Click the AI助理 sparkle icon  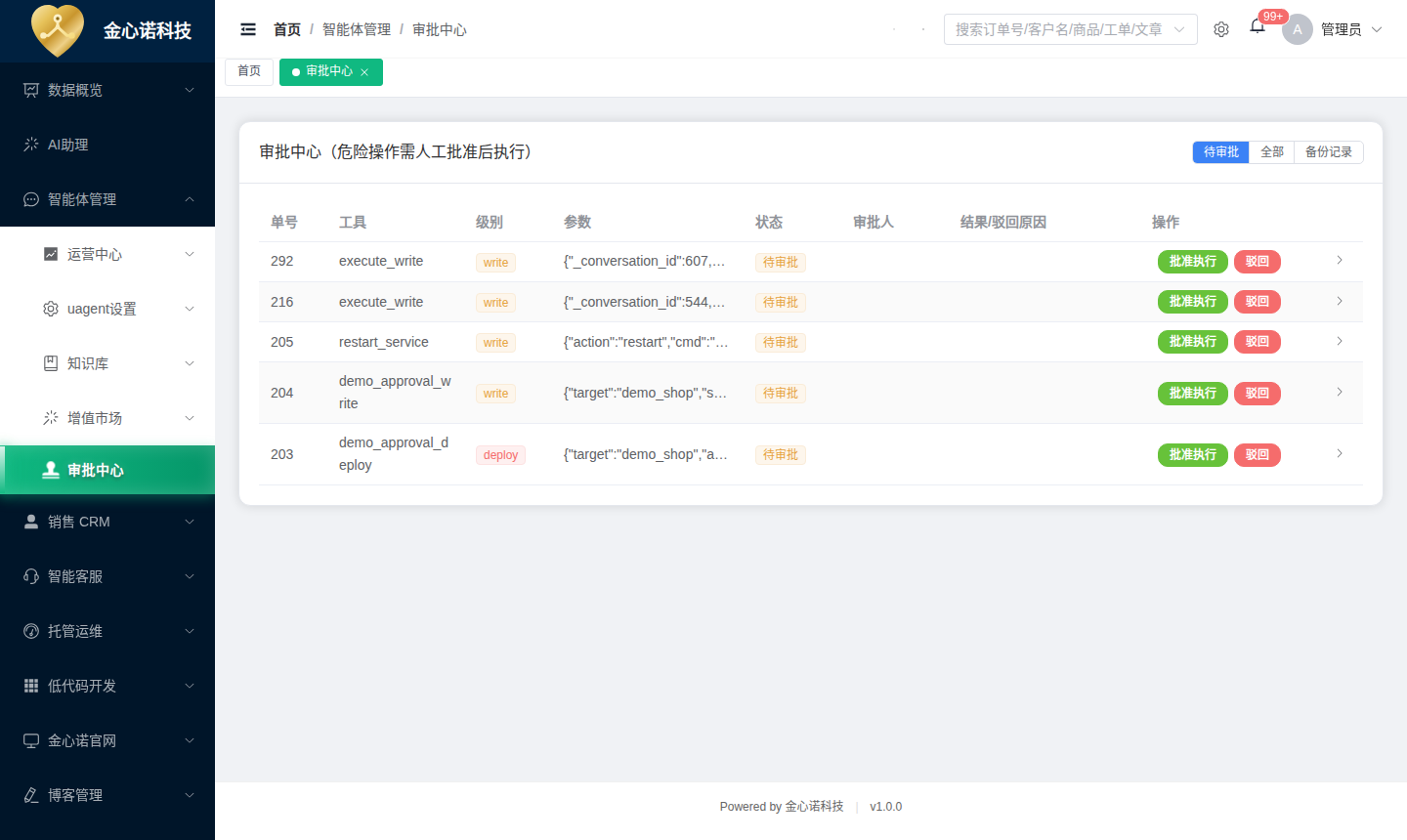pos(31,145)
